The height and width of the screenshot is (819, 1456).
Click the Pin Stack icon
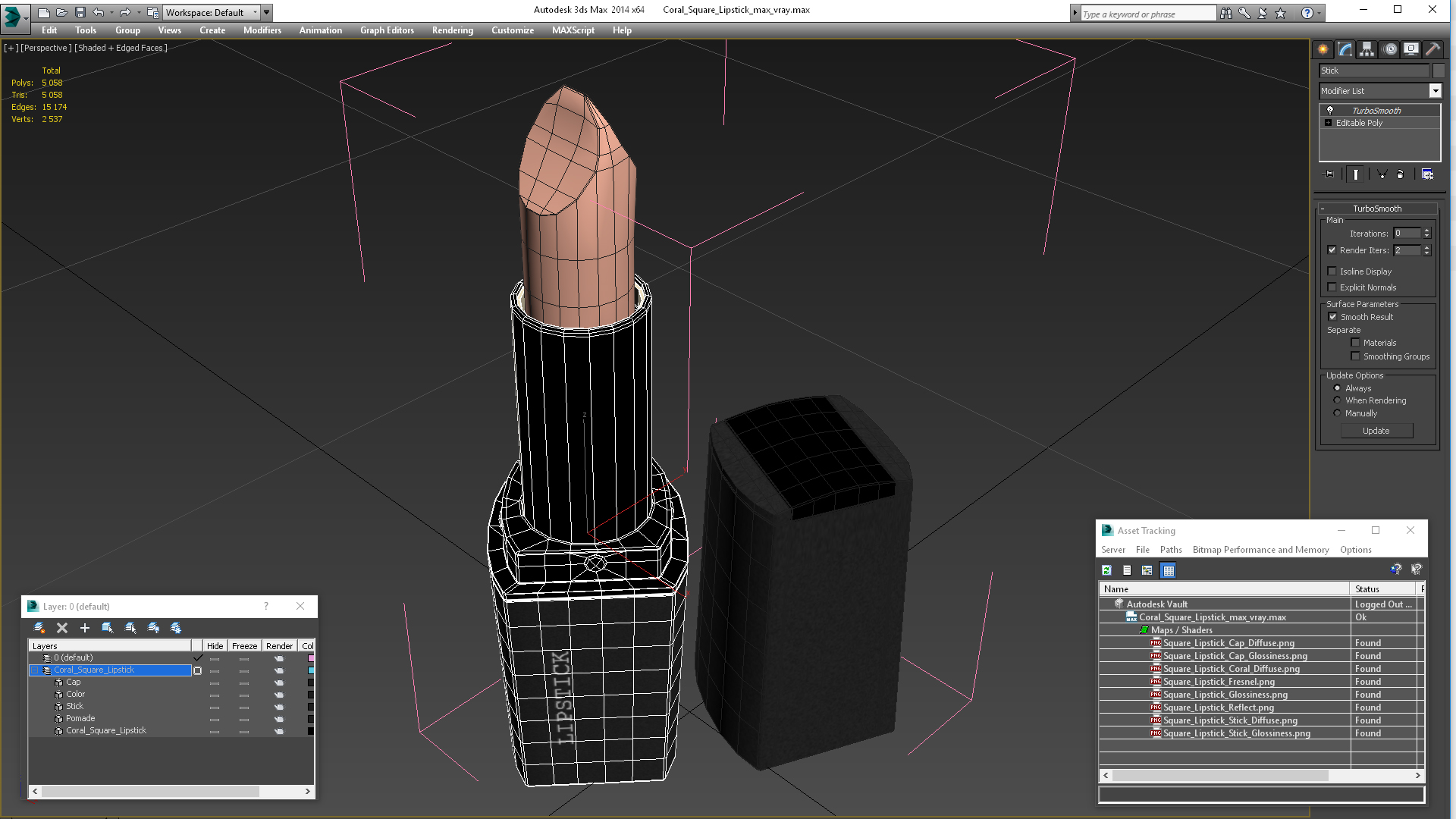(1329, 174)
